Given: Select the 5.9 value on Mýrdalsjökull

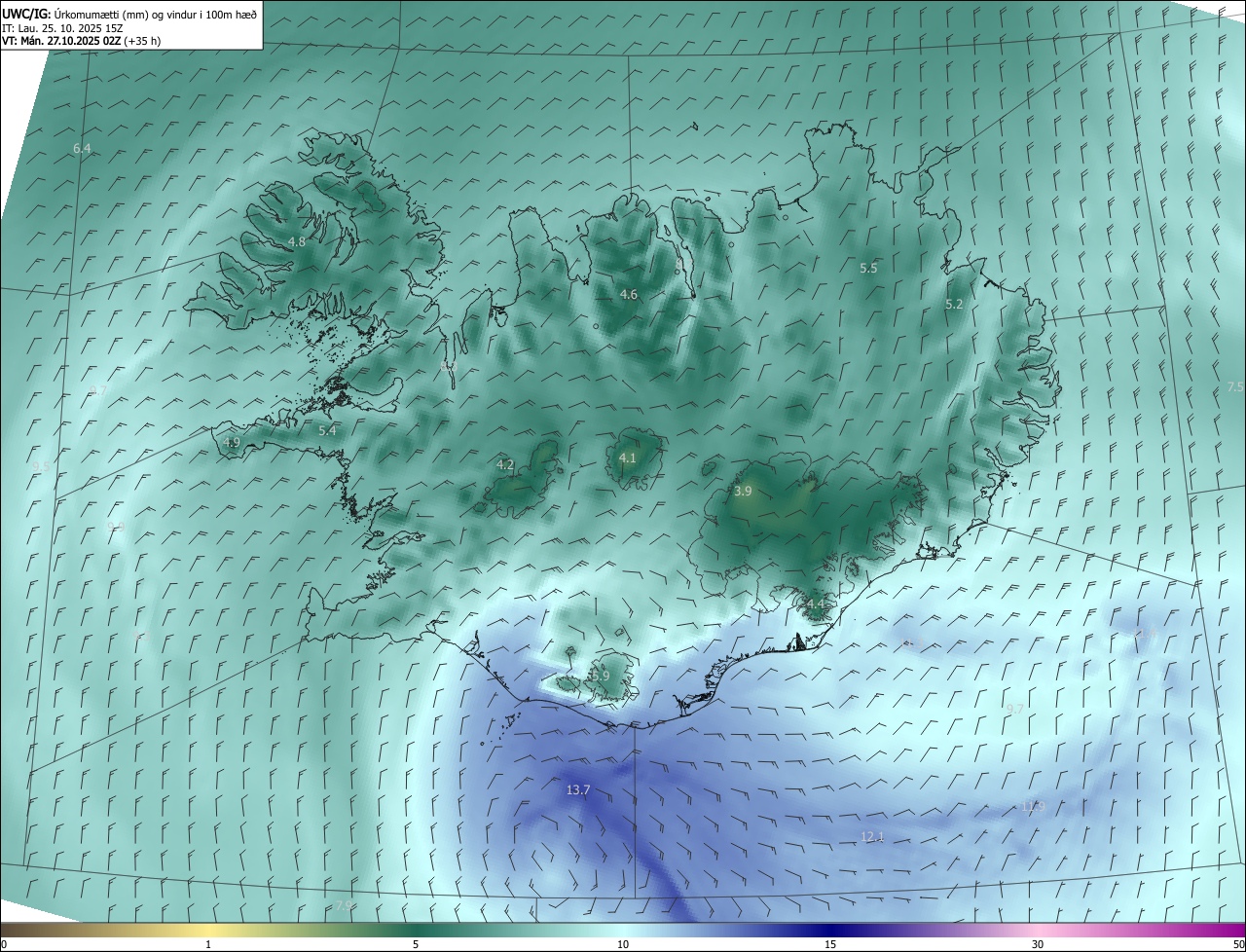Looking at the screenshot, I should 601,677.
